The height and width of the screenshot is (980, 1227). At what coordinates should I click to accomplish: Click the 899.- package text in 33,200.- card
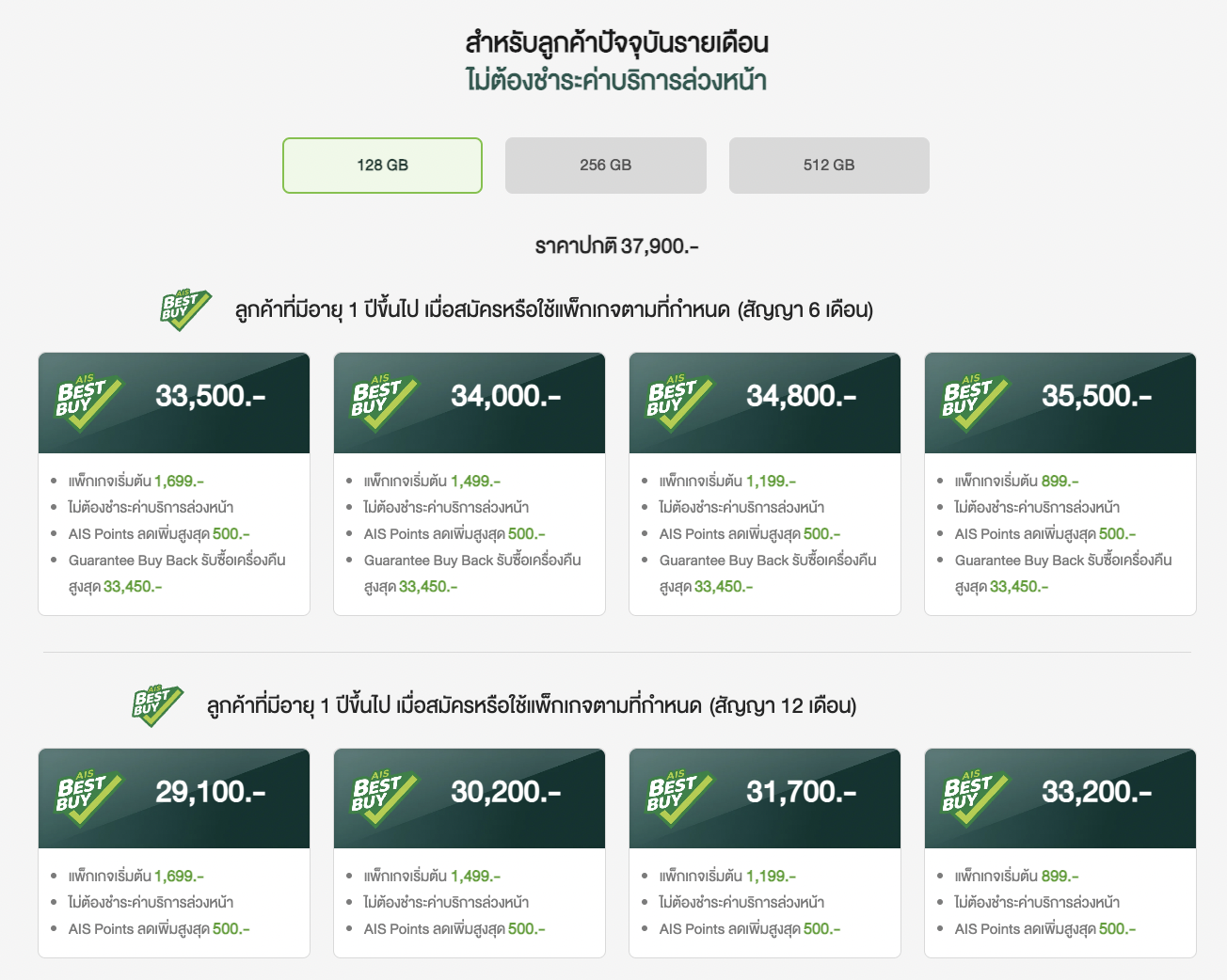1060,877
